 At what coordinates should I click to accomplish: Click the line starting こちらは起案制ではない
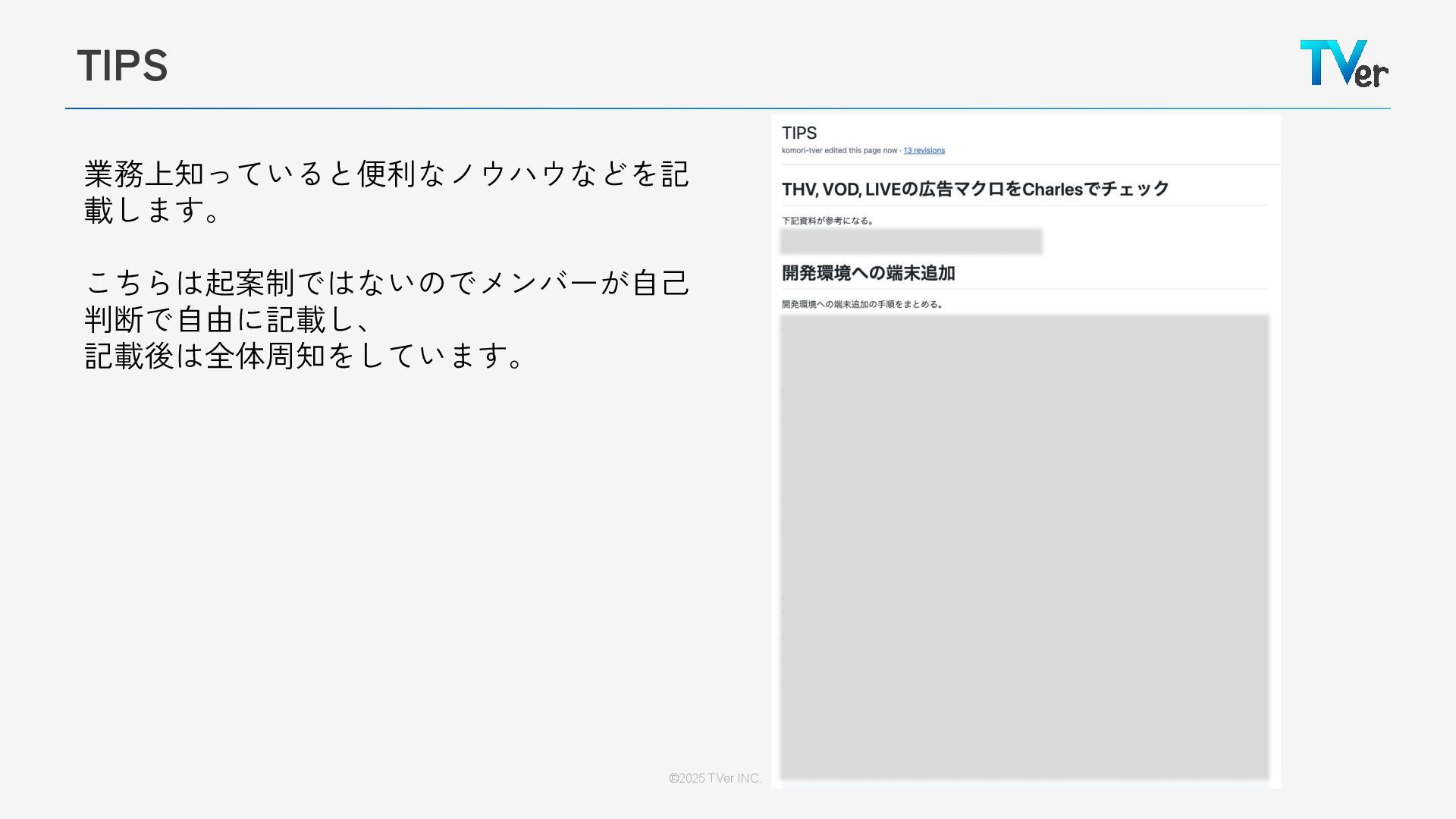(387, 282)
